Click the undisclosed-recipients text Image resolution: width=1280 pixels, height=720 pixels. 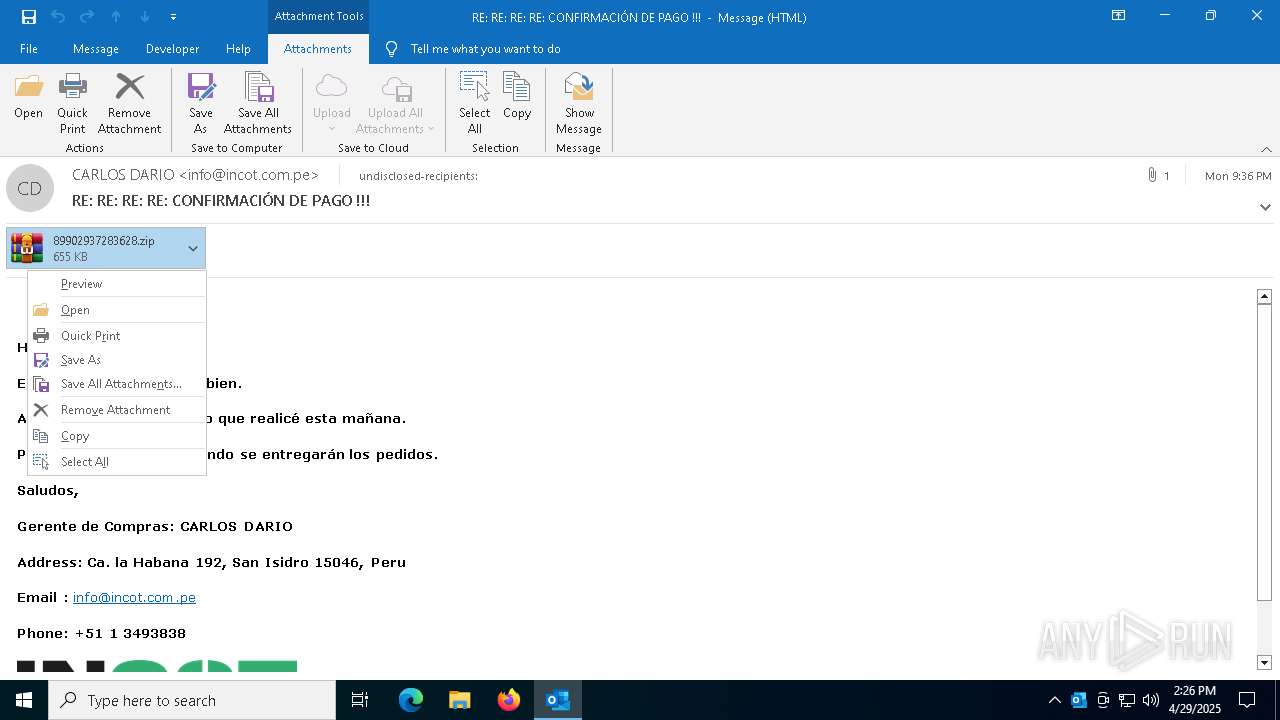click(x=418, y=175)
